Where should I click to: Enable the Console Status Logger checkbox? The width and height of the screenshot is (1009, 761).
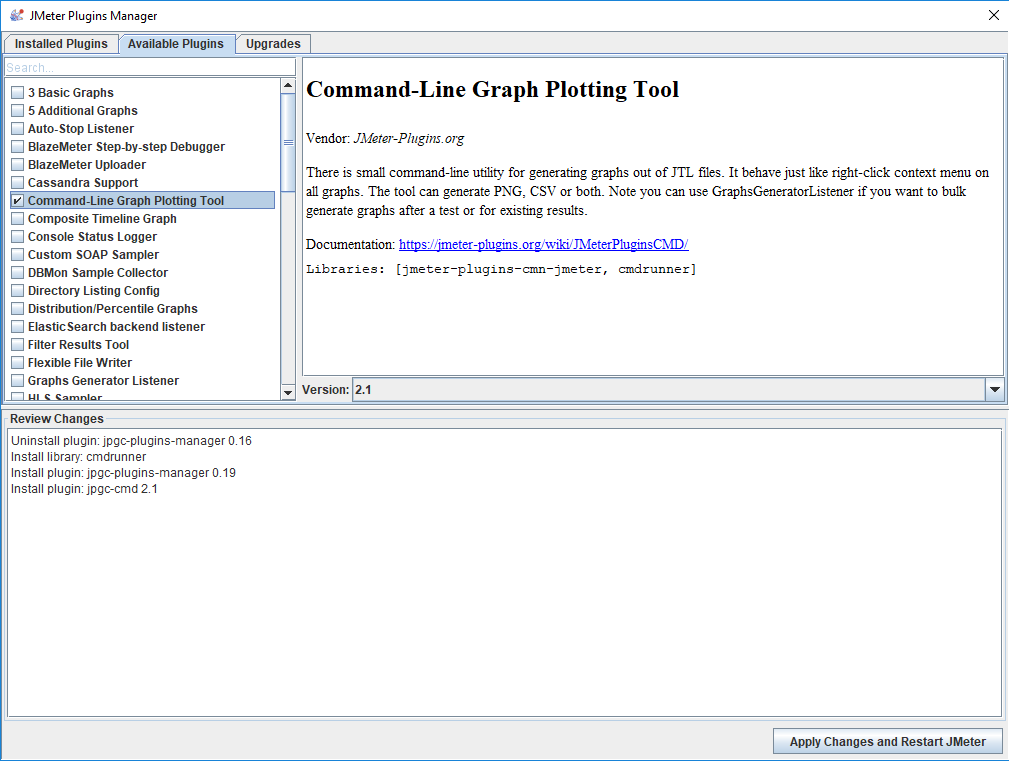tap(17, 237)
